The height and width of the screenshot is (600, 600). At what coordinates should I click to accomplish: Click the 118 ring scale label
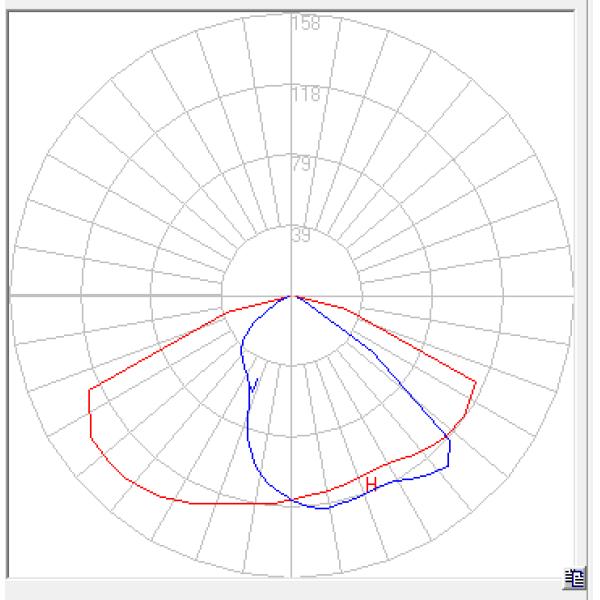(305, 95)
